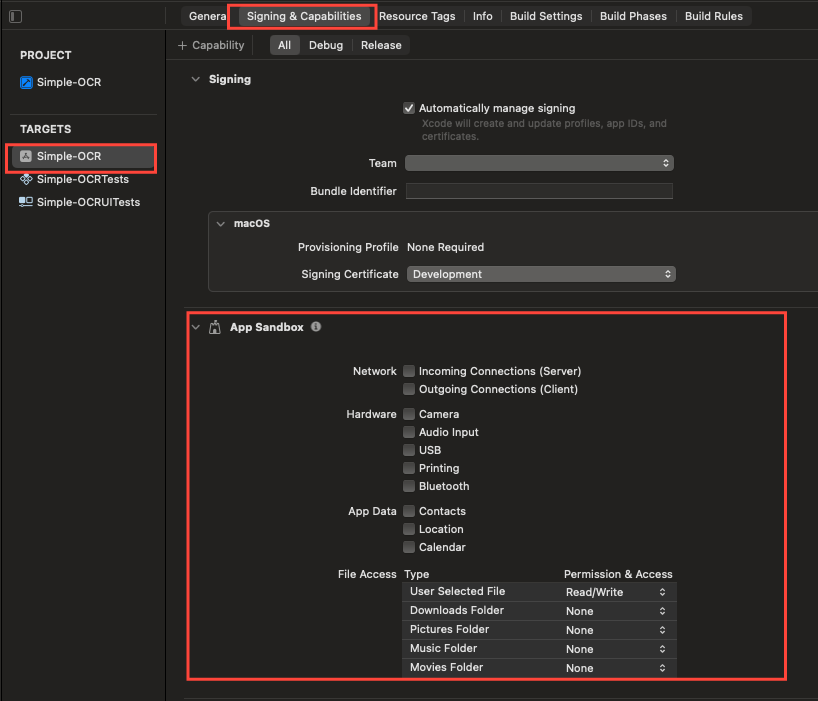Open the Build Phases tab
818x701 pixels.
pyautogui.click(x=634, y=16)
